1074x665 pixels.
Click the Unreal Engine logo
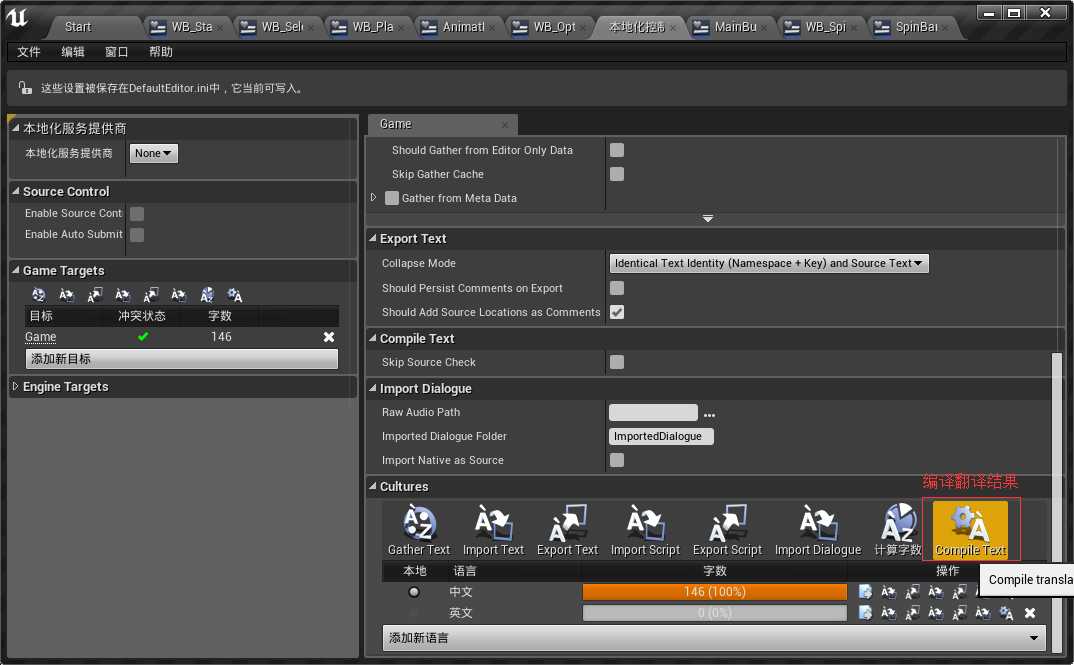[17, 18]
